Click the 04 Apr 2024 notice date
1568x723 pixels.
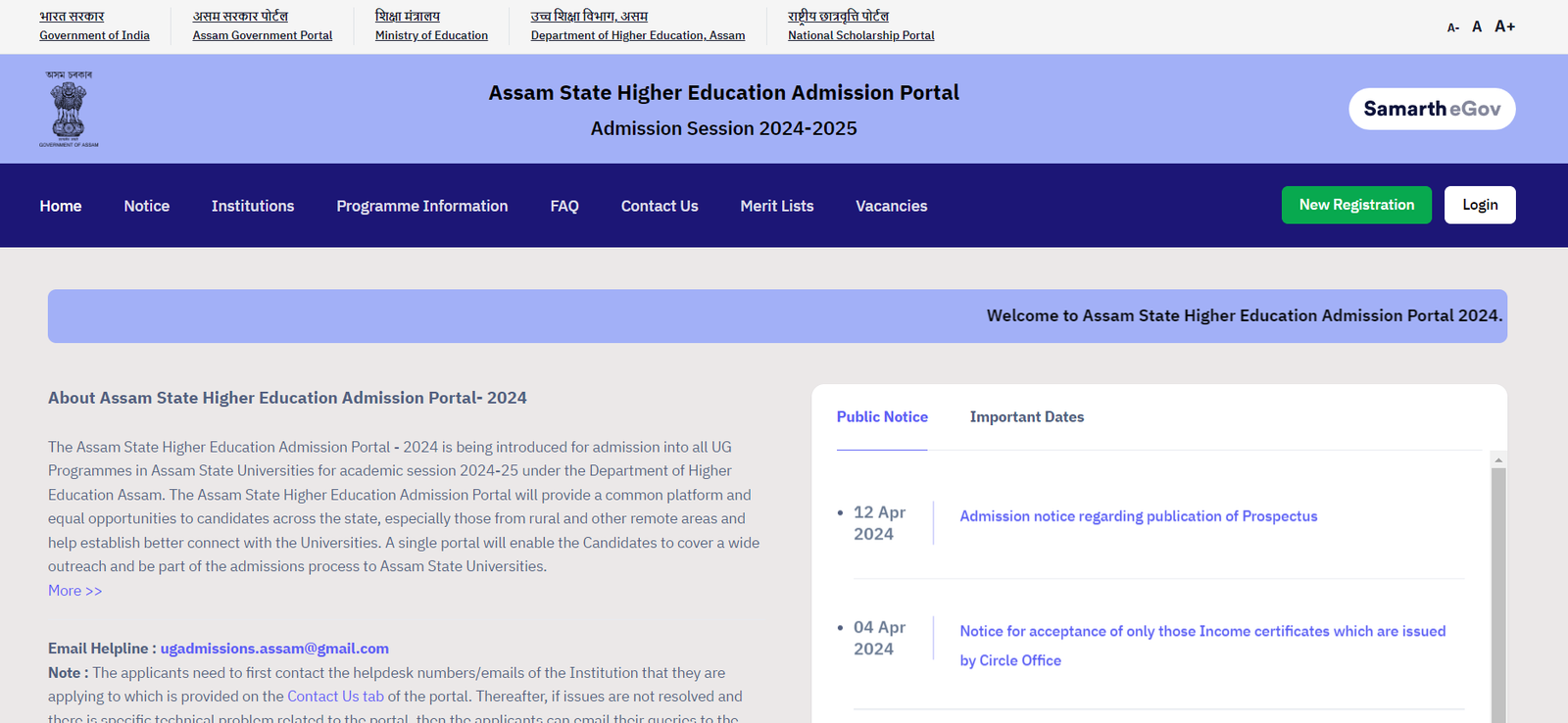(879, 638)
